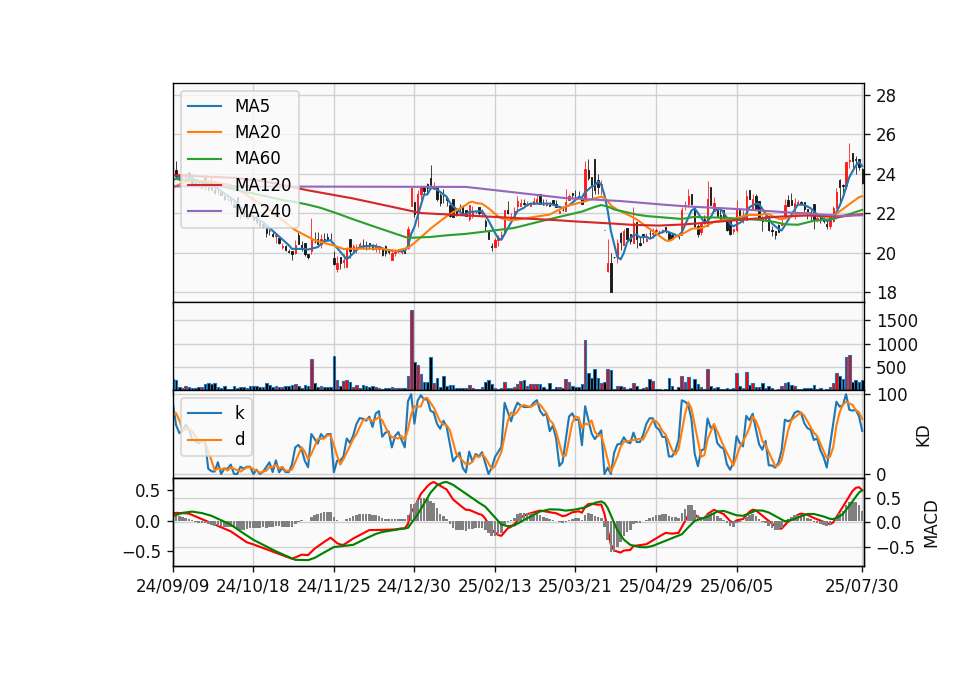Click the price axis value 28
The width and height of the screenshot is (960, 690).
(886, 96)
